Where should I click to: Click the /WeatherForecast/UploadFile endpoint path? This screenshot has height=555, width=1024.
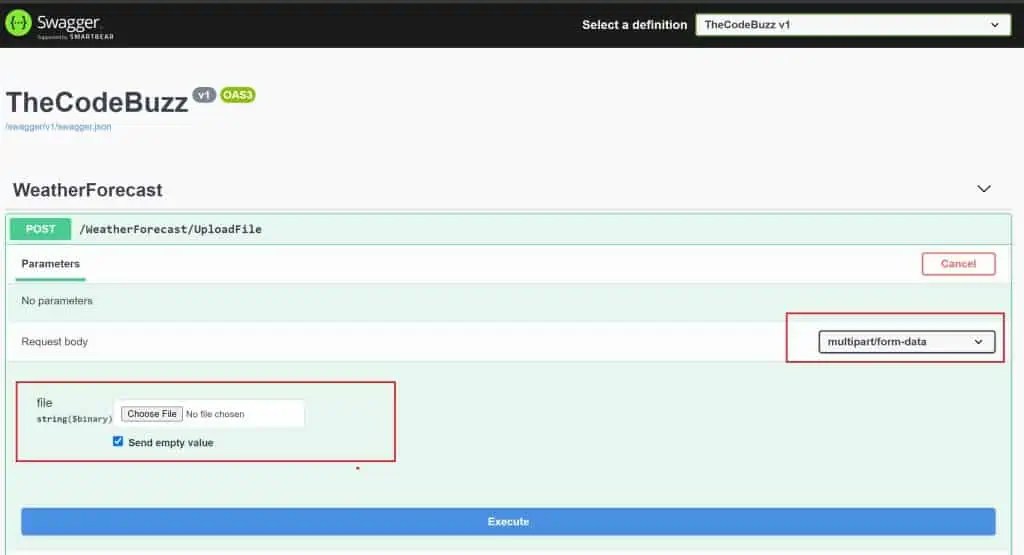170,229
